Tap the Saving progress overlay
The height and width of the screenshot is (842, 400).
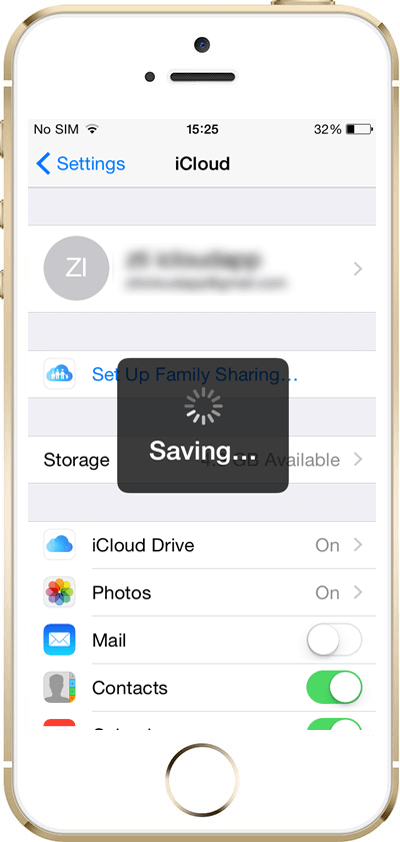click(x=203, y=425)
